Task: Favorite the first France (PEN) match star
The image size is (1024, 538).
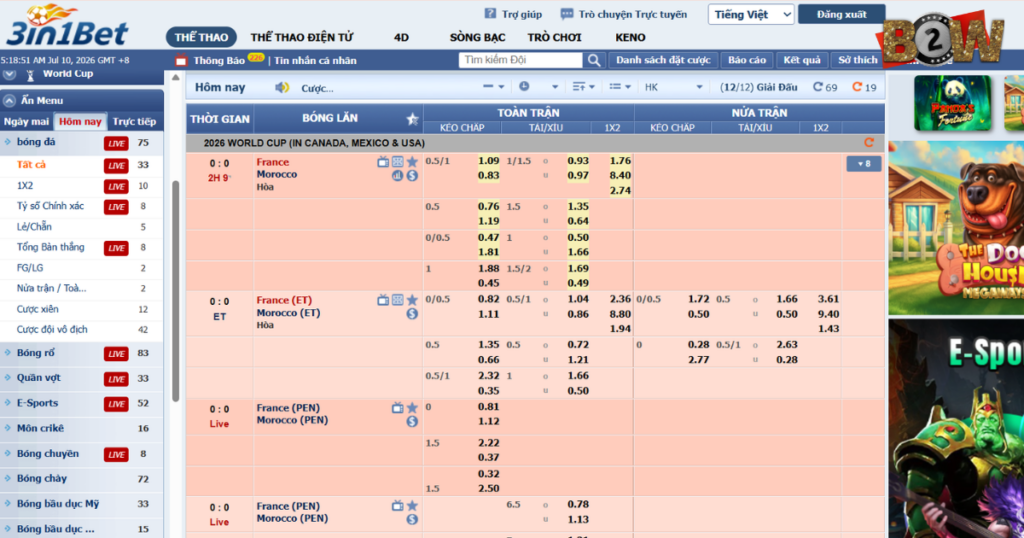Action: (412, 408)
